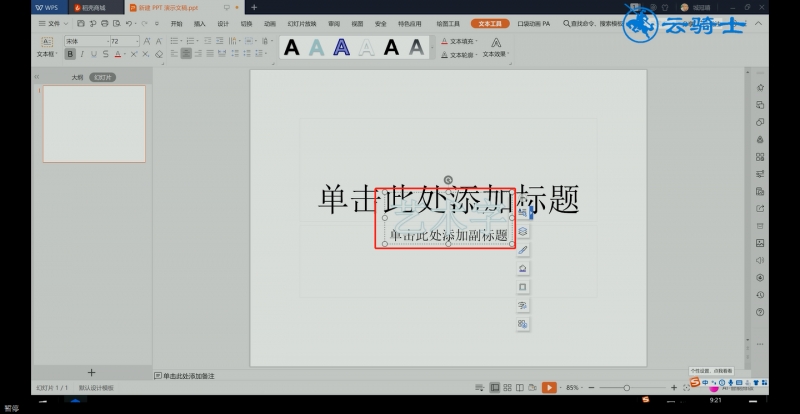Apply Italic formatting
The height and width of the screenshot is (414, 800).
[82, 54]
